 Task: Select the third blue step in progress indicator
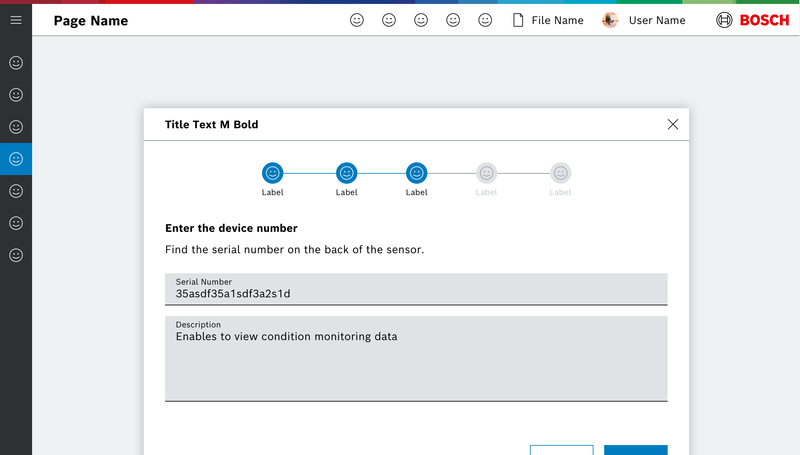[417, 173]
